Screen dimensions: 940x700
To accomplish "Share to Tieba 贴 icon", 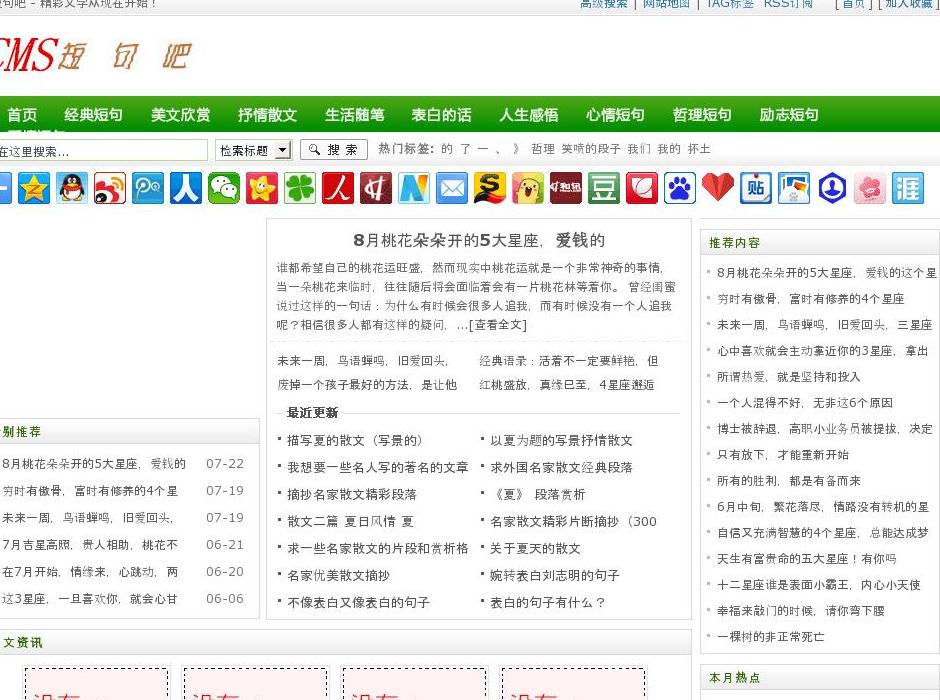I will click(756, 188).
